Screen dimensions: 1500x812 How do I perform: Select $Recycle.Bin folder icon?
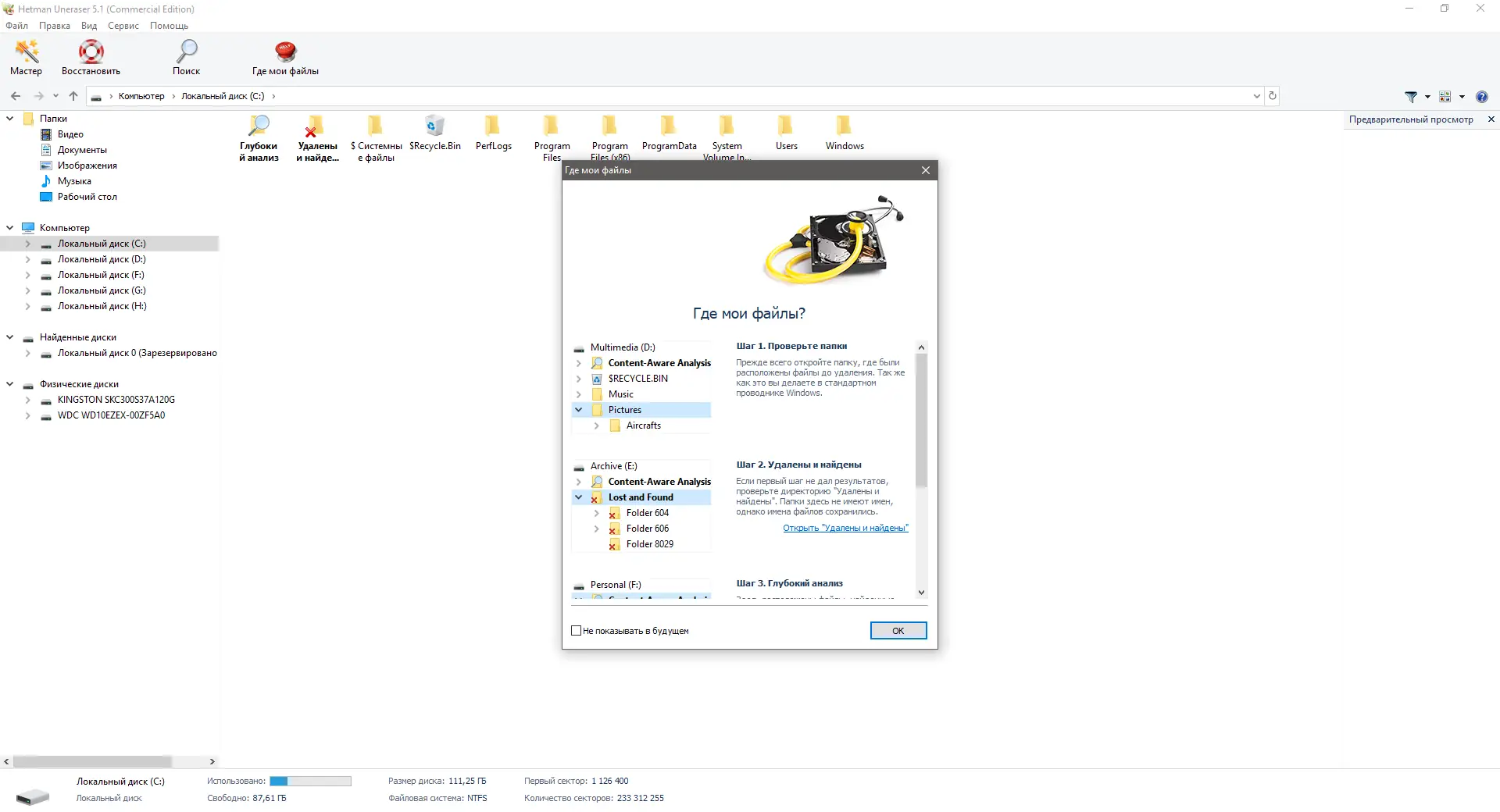tap(435, 125)
